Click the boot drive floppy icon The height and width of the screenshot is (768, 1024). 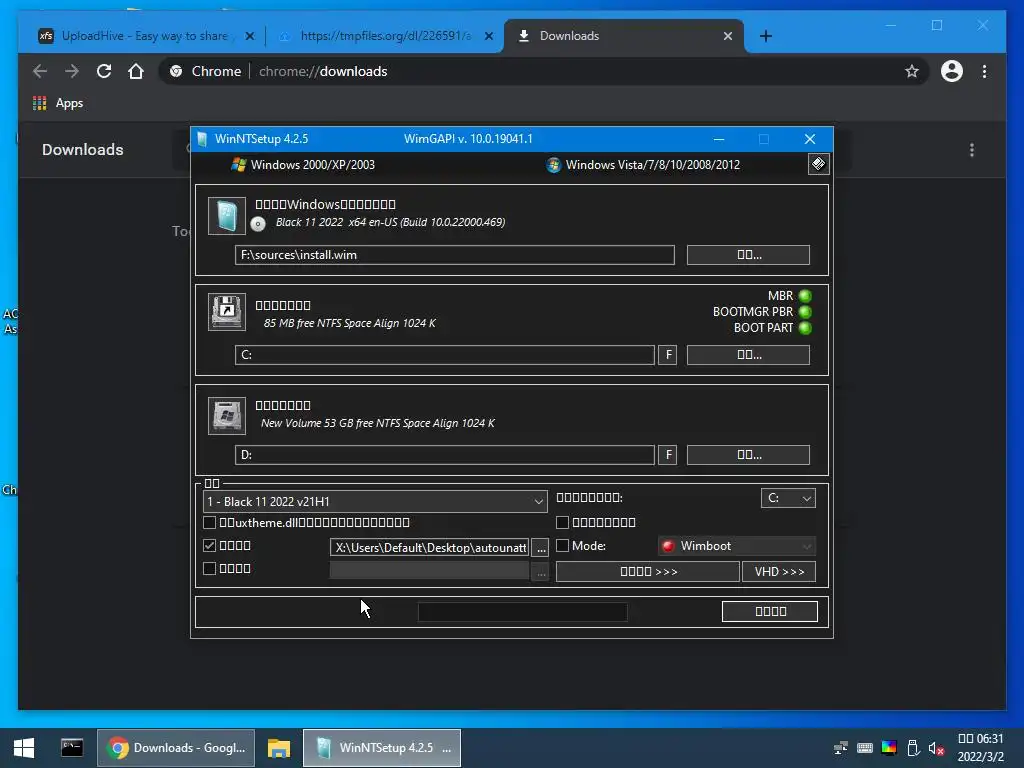coord(227,312)
